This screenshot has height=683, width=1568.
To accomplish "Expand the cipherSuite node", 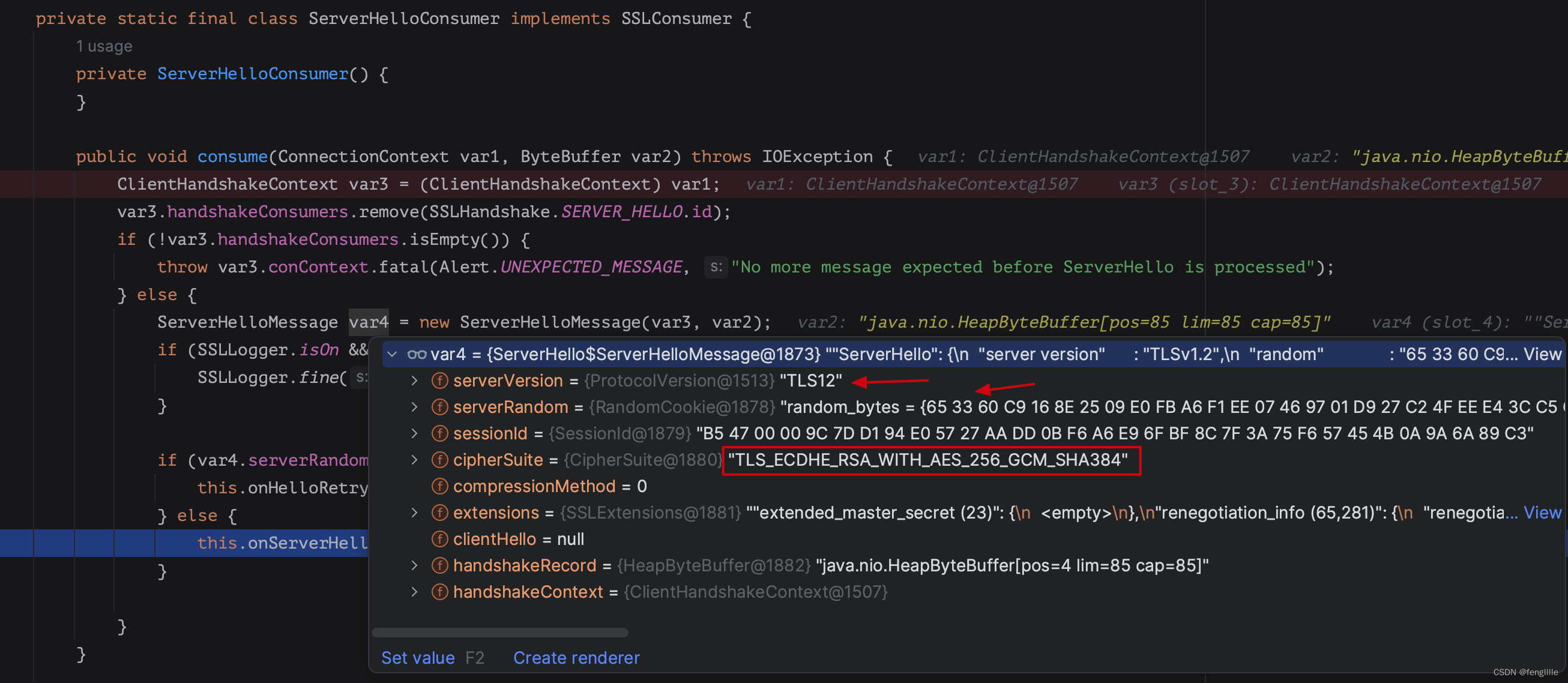I will [x=415, y=460].
